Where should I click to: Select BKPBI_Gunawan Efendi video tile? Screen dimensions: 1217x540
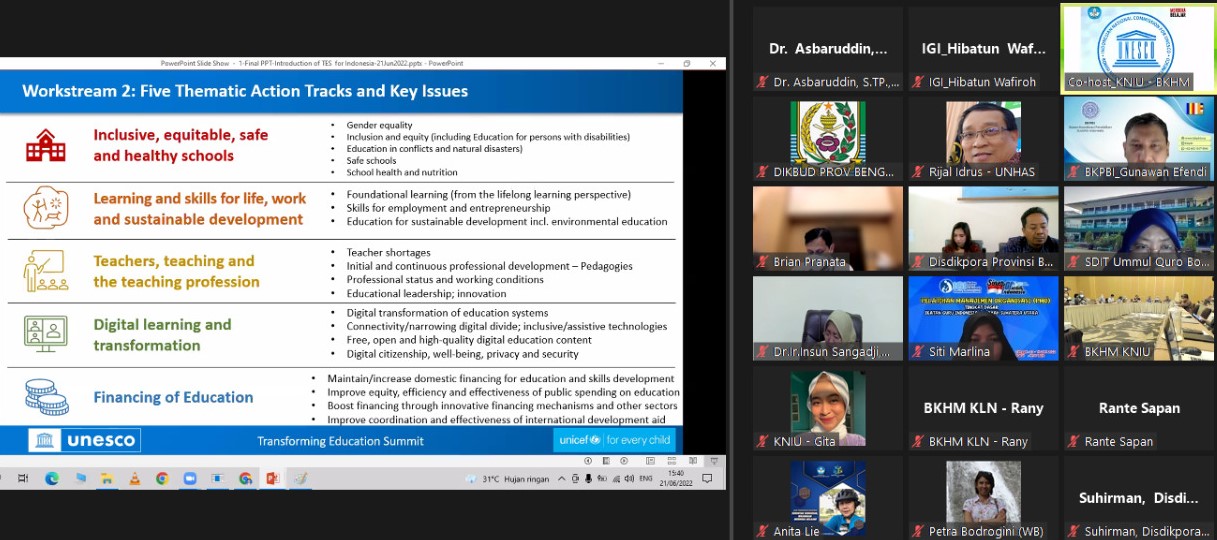1138,140
